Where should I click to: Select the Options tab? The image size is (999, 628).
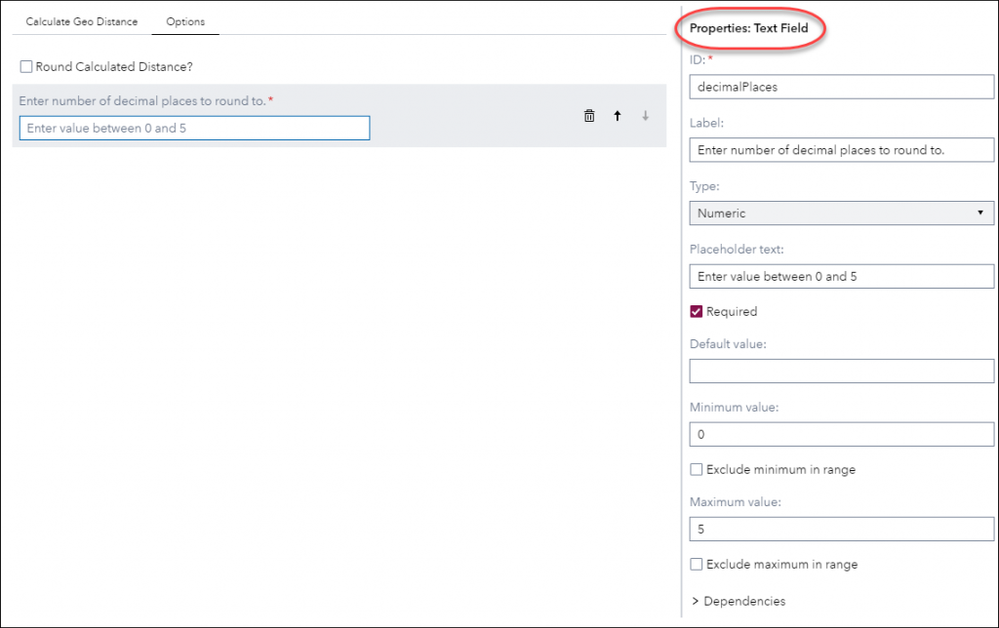tap(185, 22)
